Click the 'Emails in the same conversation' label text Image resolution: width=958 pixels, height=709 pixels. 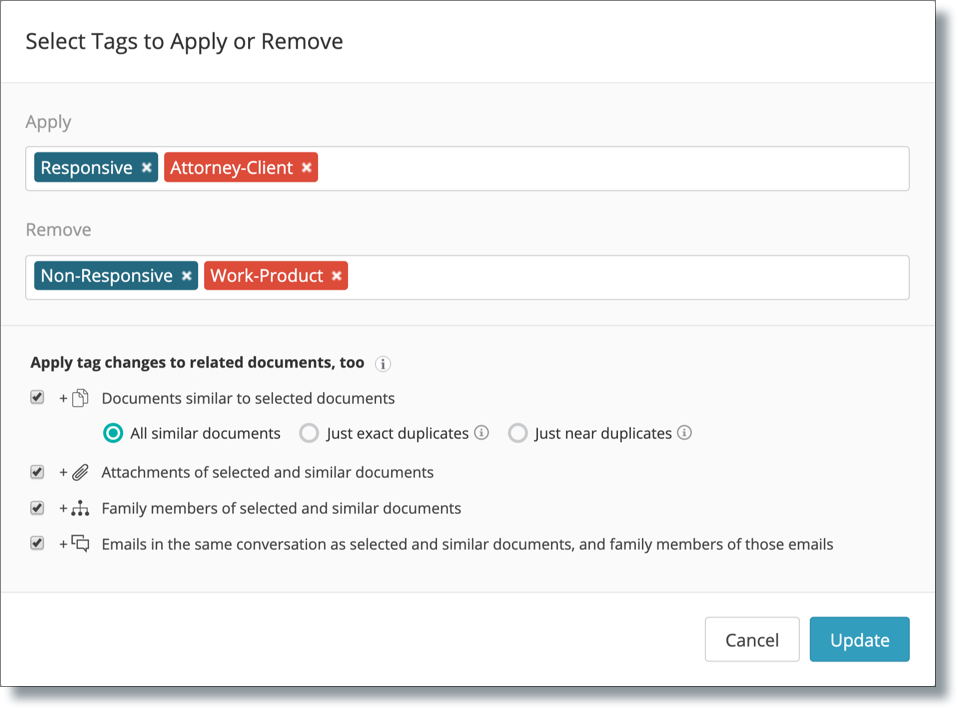[x=467, y=544]
